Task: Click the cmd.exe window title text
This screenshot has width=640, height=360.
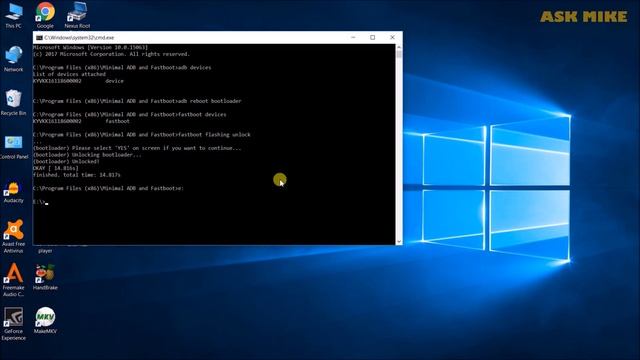Action: click(x=79, y=38)
